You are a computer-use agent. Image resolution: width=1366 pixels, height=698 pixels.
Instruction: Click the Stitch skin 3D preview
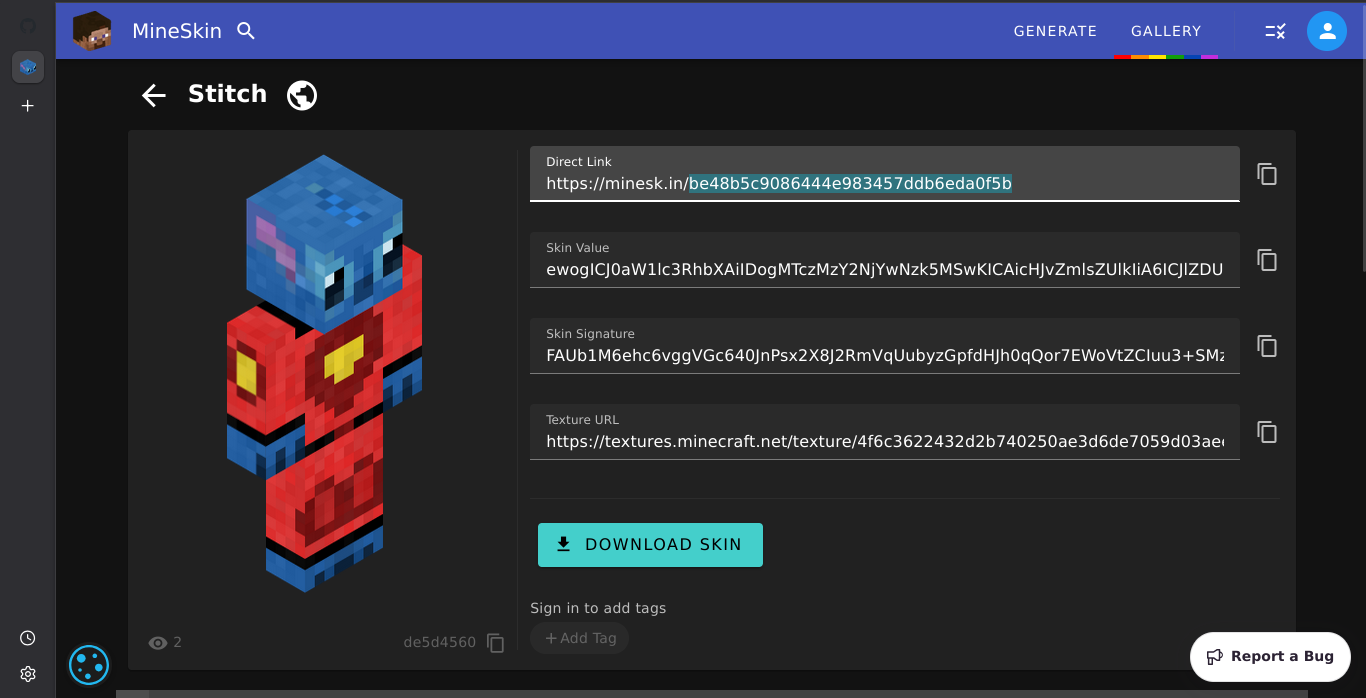324,373
